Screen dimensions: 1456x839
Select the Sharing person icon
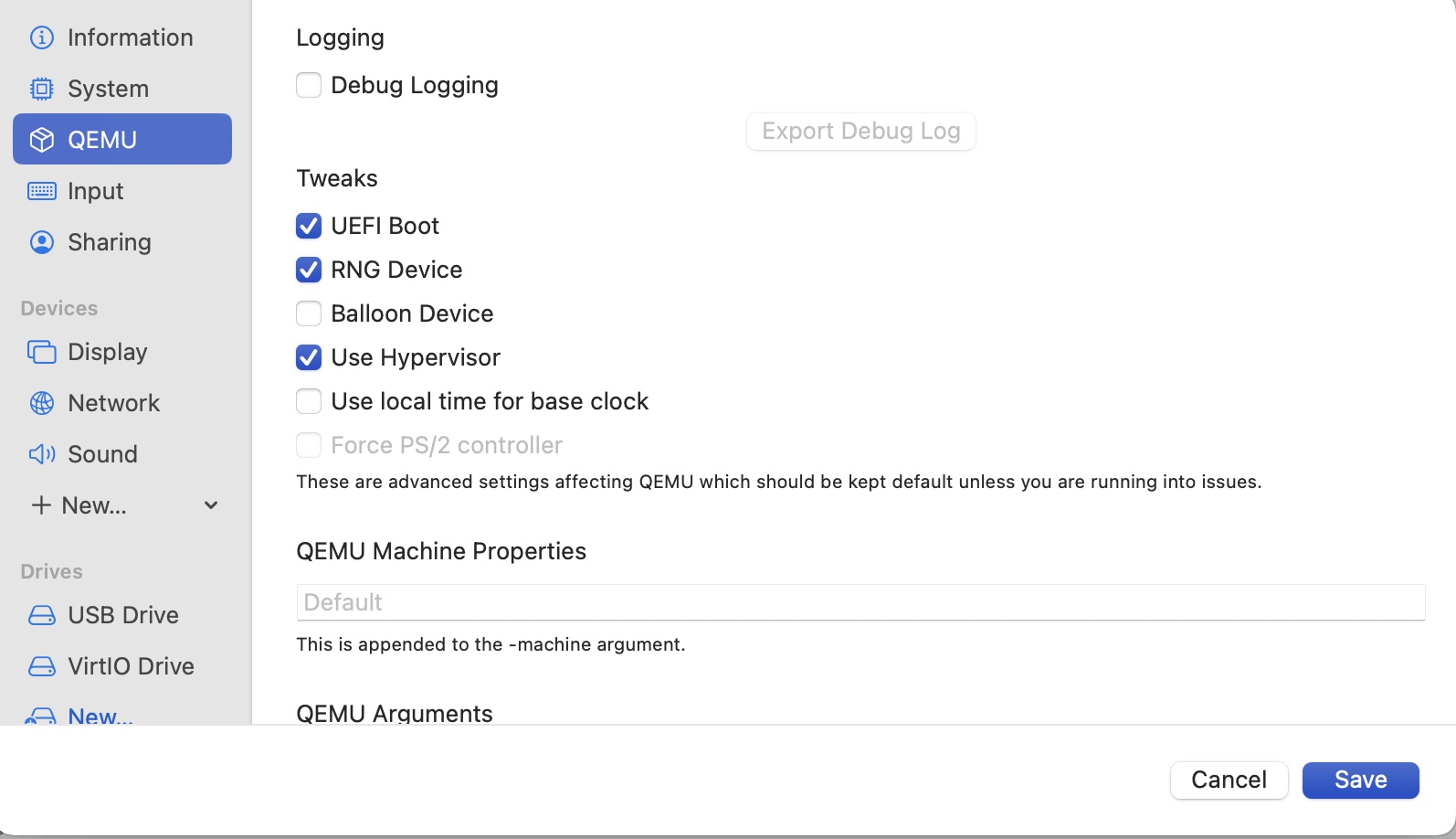tap(42, 242)
